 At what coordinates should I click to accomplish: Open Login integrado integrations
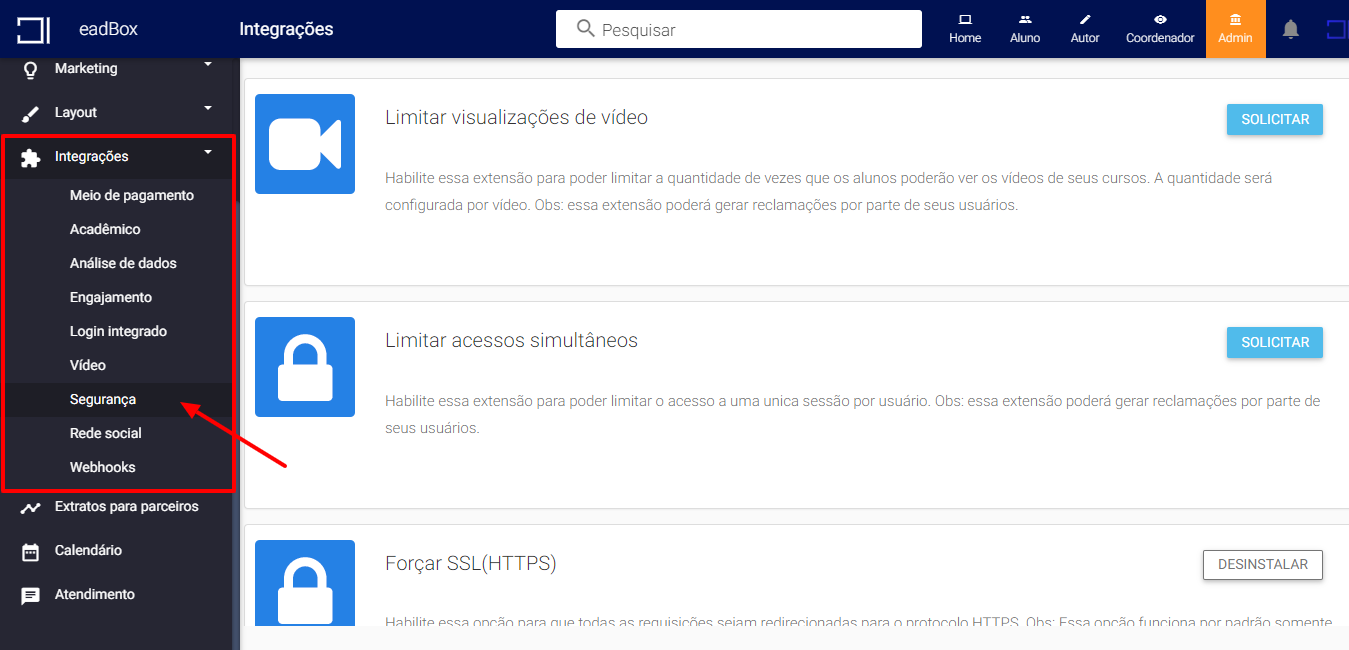118,331
